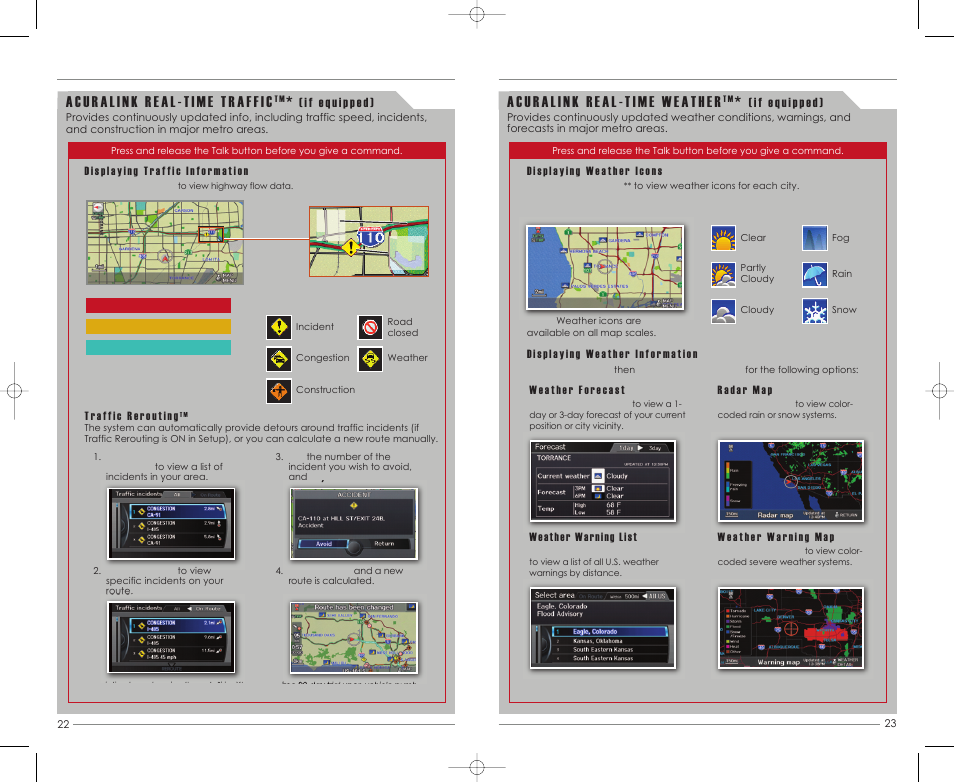
Task: Click the Eagle, Colorado Flood Advisory header text
Action: point(562,610)
